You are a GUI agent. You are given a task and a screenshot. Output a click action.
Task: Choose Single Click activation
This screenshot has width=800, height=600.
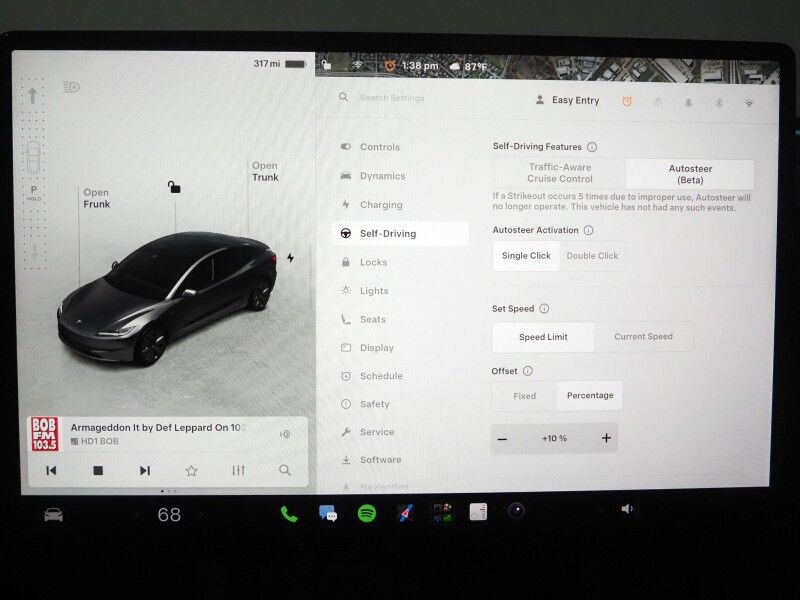point(526,256)
